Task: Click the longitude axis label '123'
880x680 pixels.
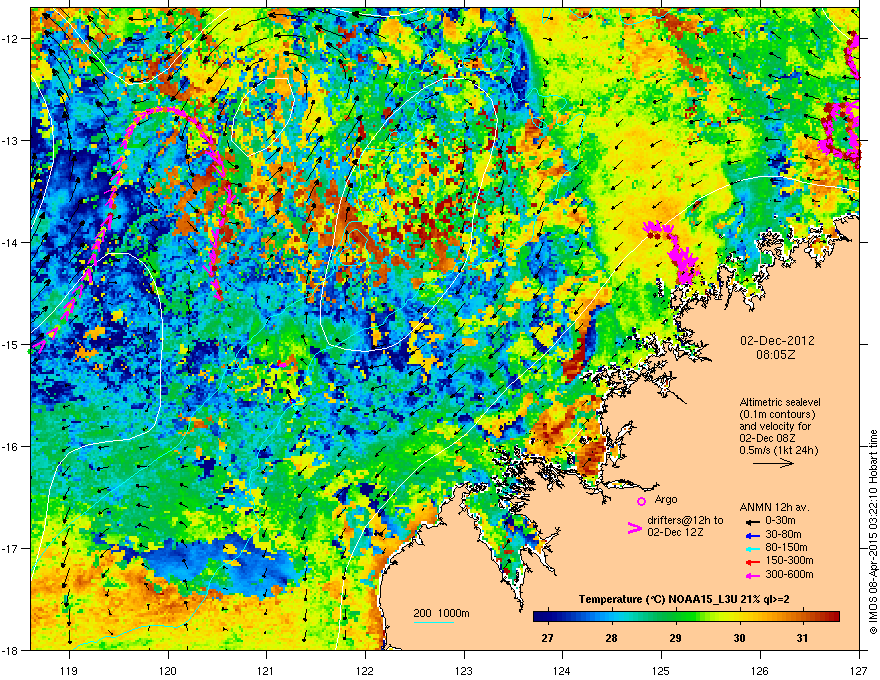Action: pyautogui.click(x=464, y=670)
